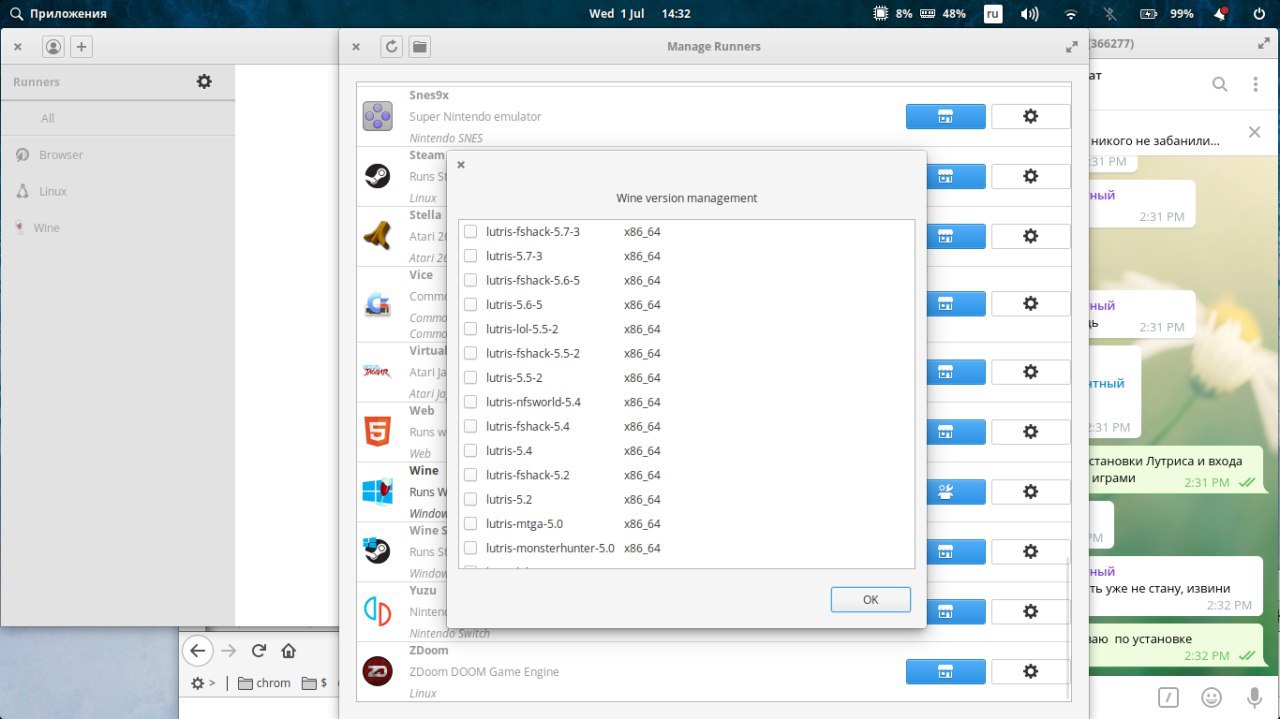Open power session menu
This screenshot has height=719, width=1280.
[x=1258, y=14]
